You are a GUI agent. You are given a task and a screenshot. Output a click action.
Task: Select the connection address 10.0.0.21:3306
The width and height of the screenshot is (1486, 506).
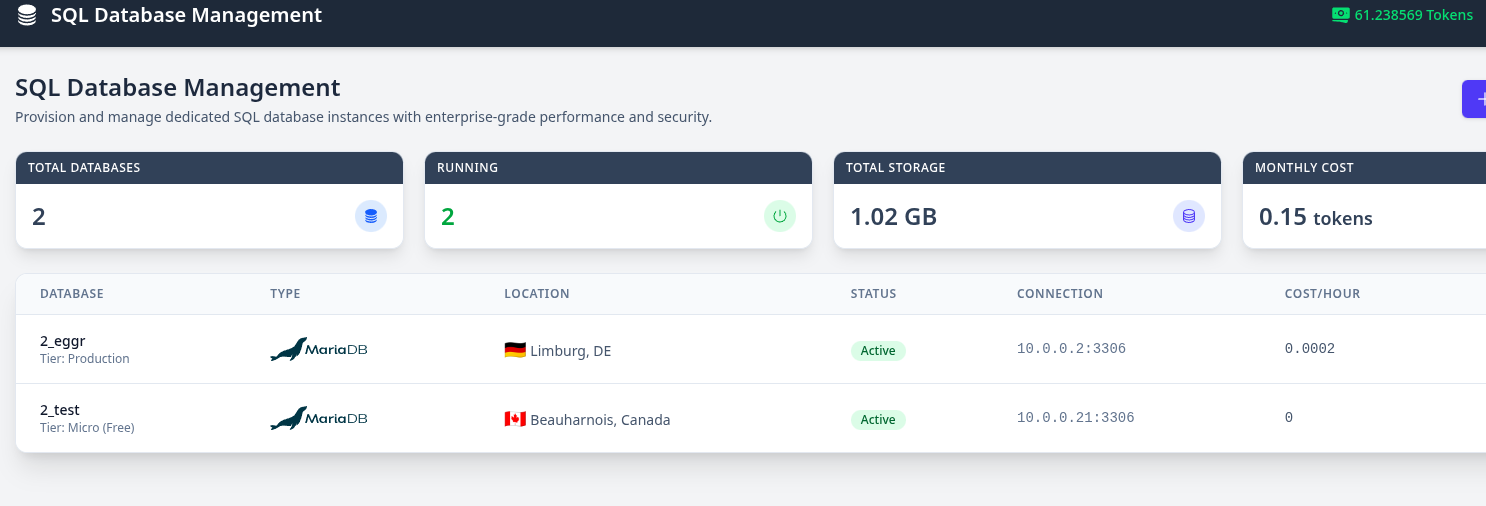tap(1075, 418)
